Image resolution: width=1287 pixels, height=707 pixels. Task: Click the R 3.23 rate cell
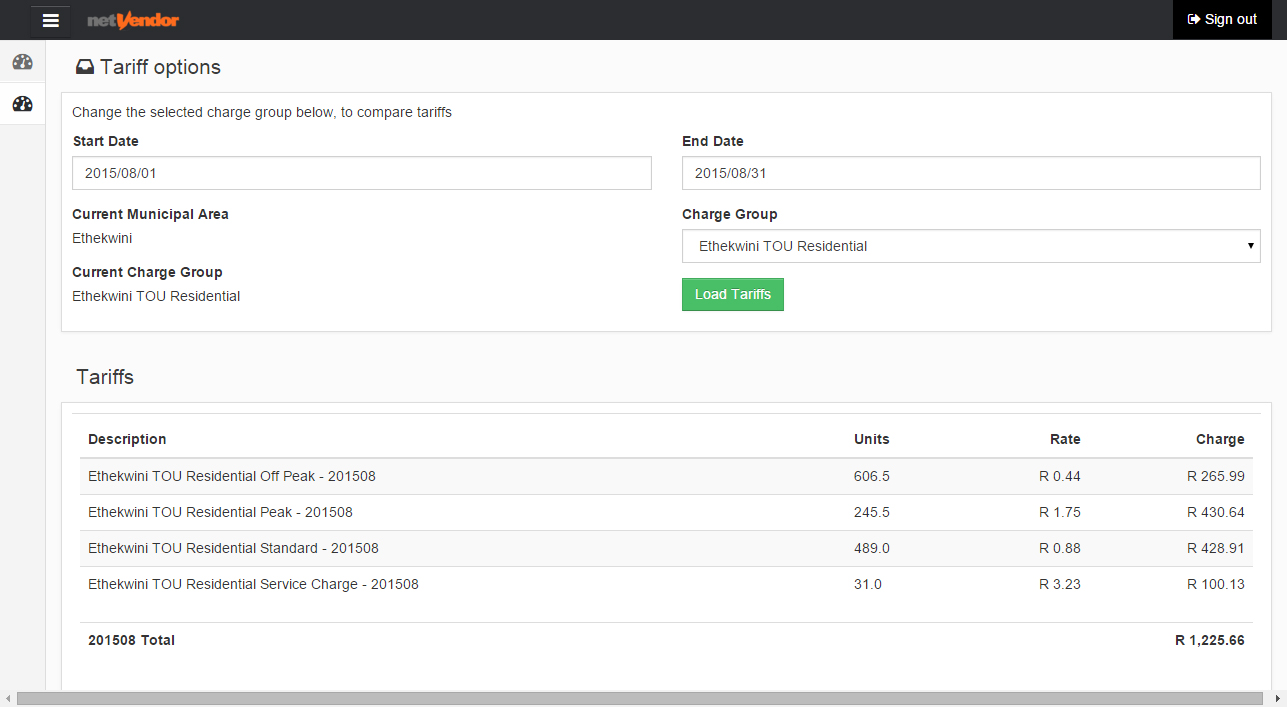click(x=1060, y=584)
